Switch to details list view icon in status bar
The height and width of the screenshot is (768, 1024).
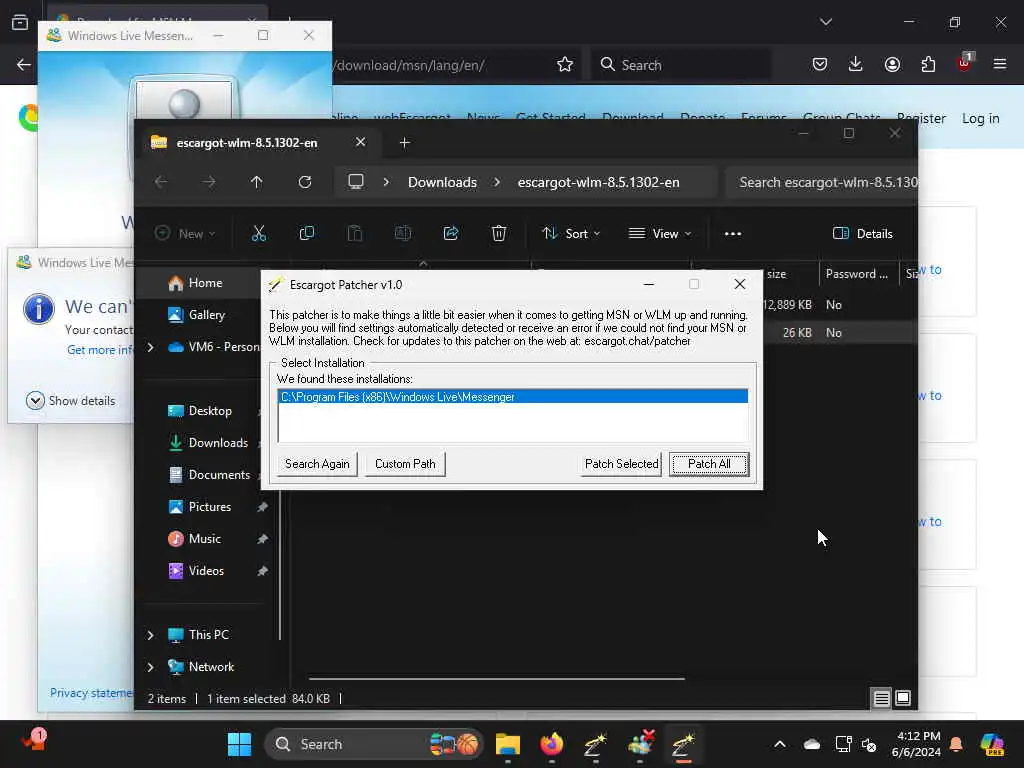(x=881, y=698)
